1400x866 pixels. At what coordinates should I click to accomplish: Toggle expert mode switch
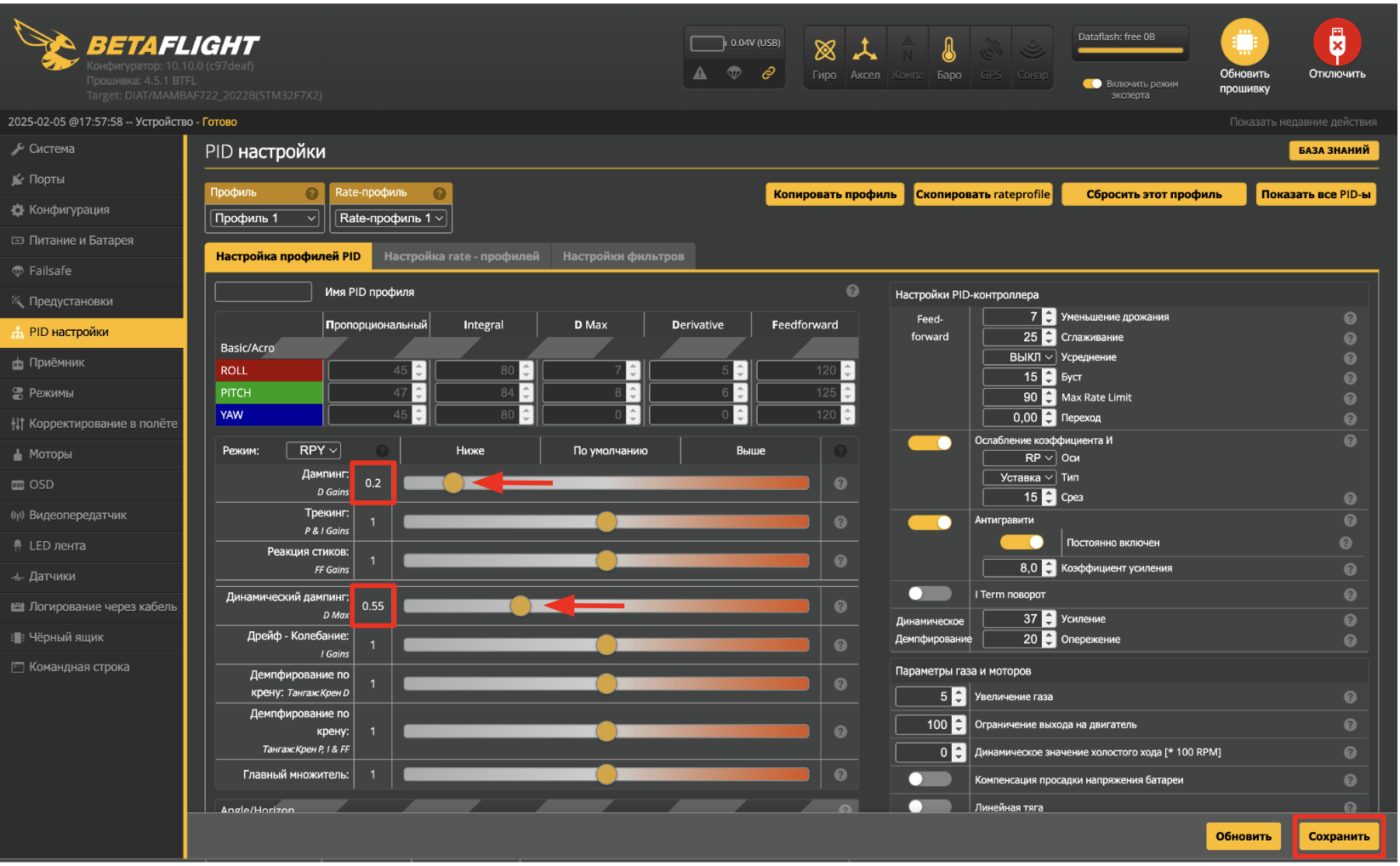point(1092,83)
